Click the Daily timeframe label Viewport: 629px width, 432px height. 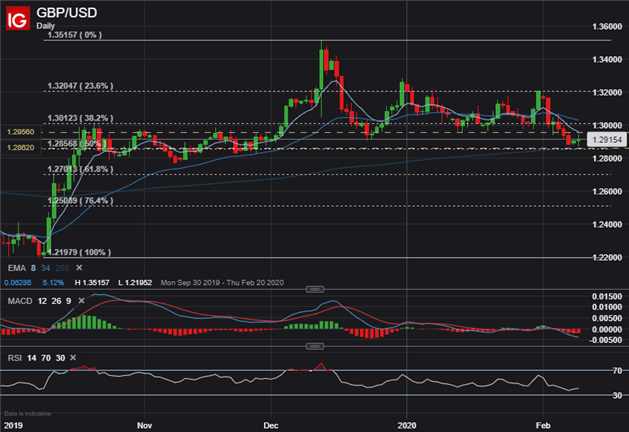pyautogui.click(x=45, y=26)
